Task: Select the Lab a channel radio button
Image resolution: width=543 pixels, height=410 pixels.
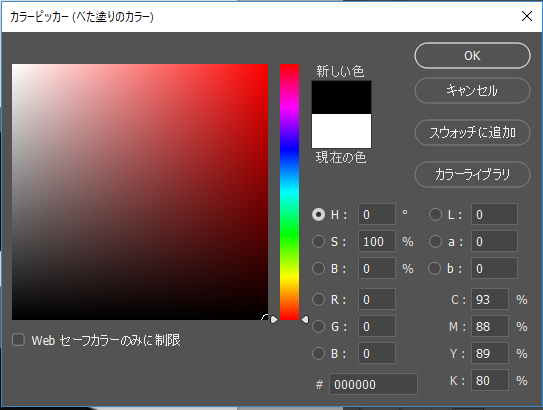Action: [x=435, y=241]
